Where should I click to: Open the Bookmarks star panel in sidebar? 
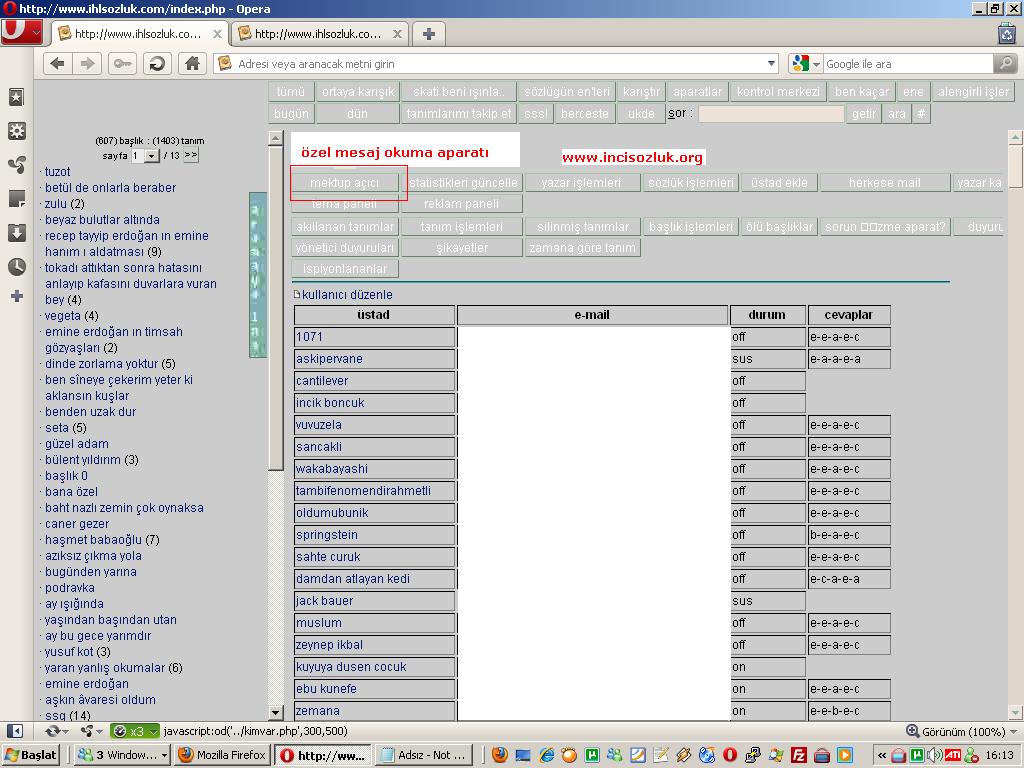[16, 97]
